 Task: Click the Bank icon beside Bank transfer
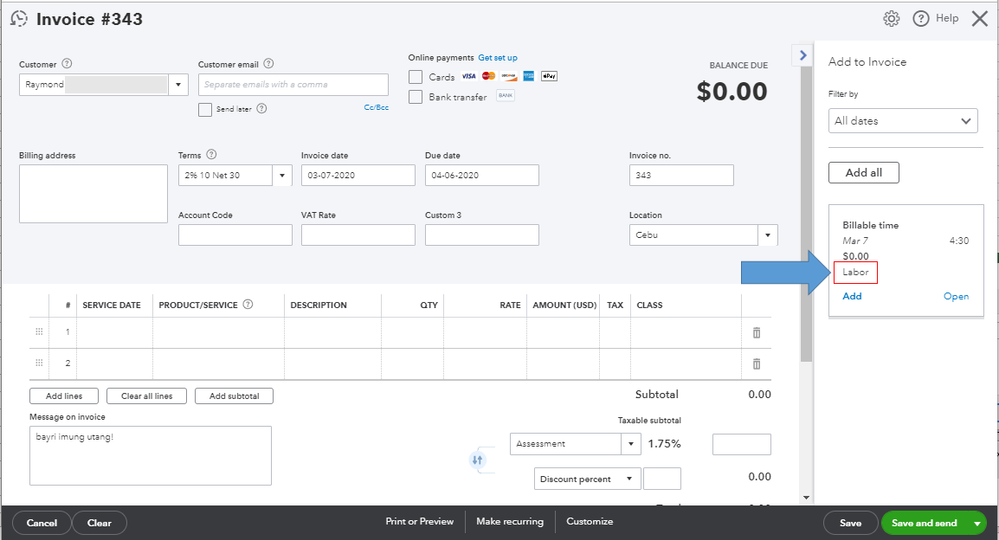click(505, 96)
